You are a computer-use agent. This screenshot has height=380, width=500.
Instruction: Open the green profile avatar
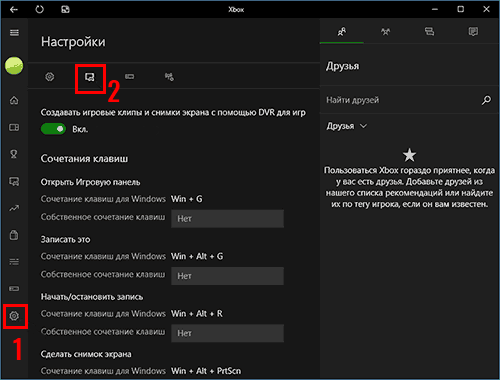[x=14, y=65]
